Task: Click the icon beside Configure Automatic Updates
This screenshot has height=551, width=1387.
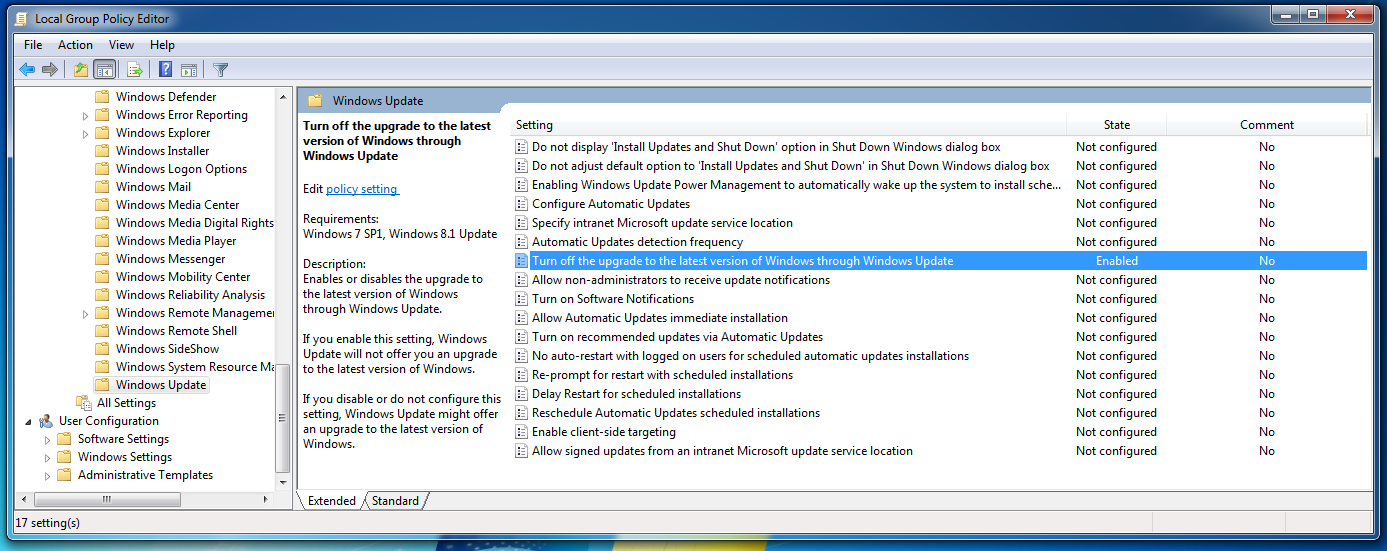Action: coord(521,204)
